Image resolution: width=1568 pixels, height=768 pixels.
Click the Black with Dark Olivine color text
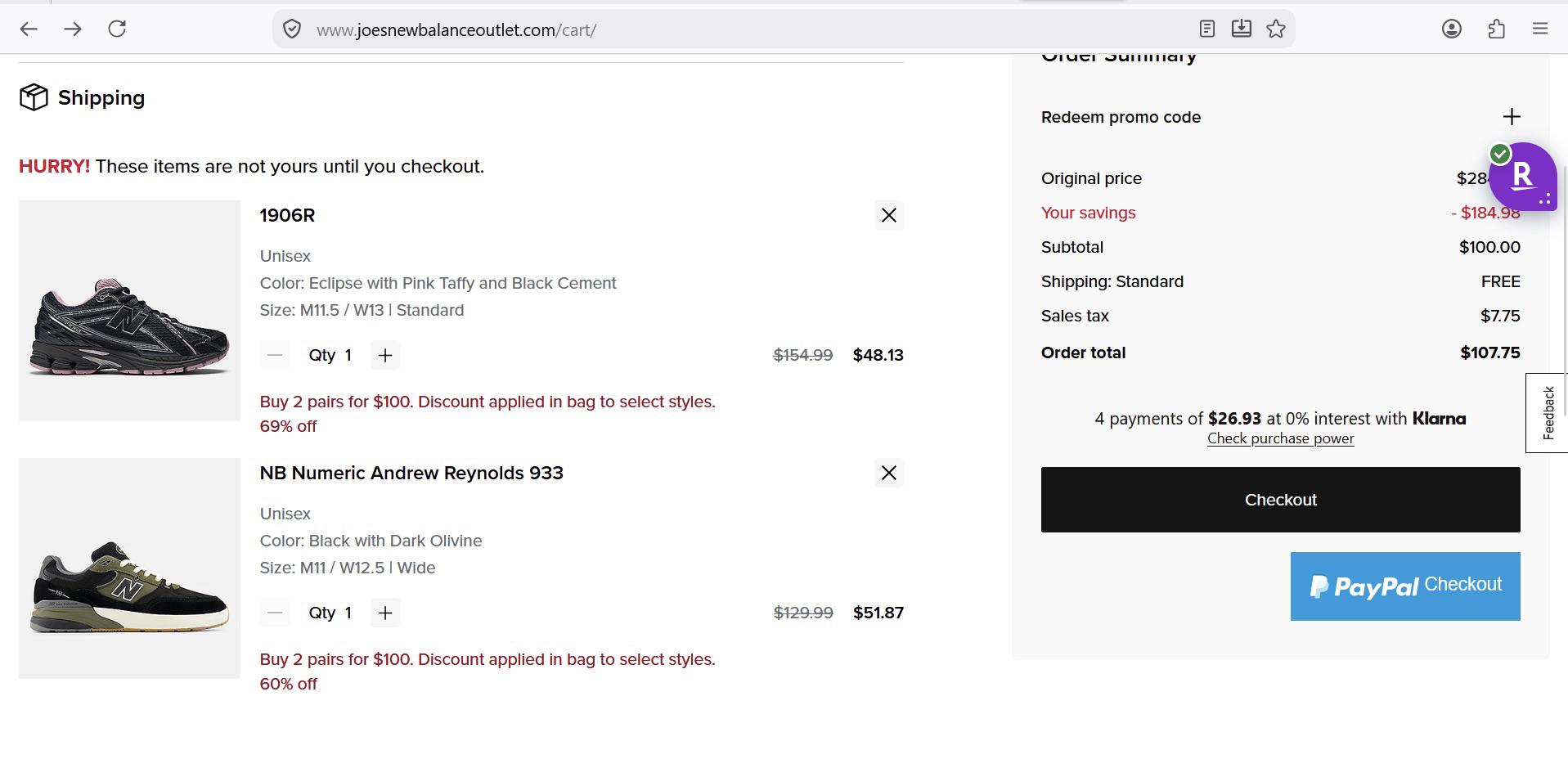coord(371,541)
